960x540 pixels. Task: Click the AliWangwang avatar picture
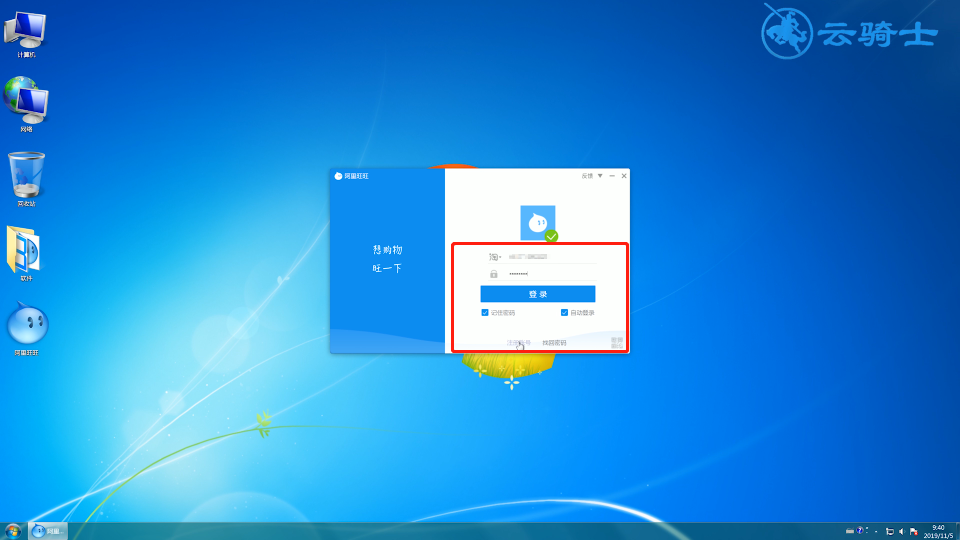pos(537,223)
